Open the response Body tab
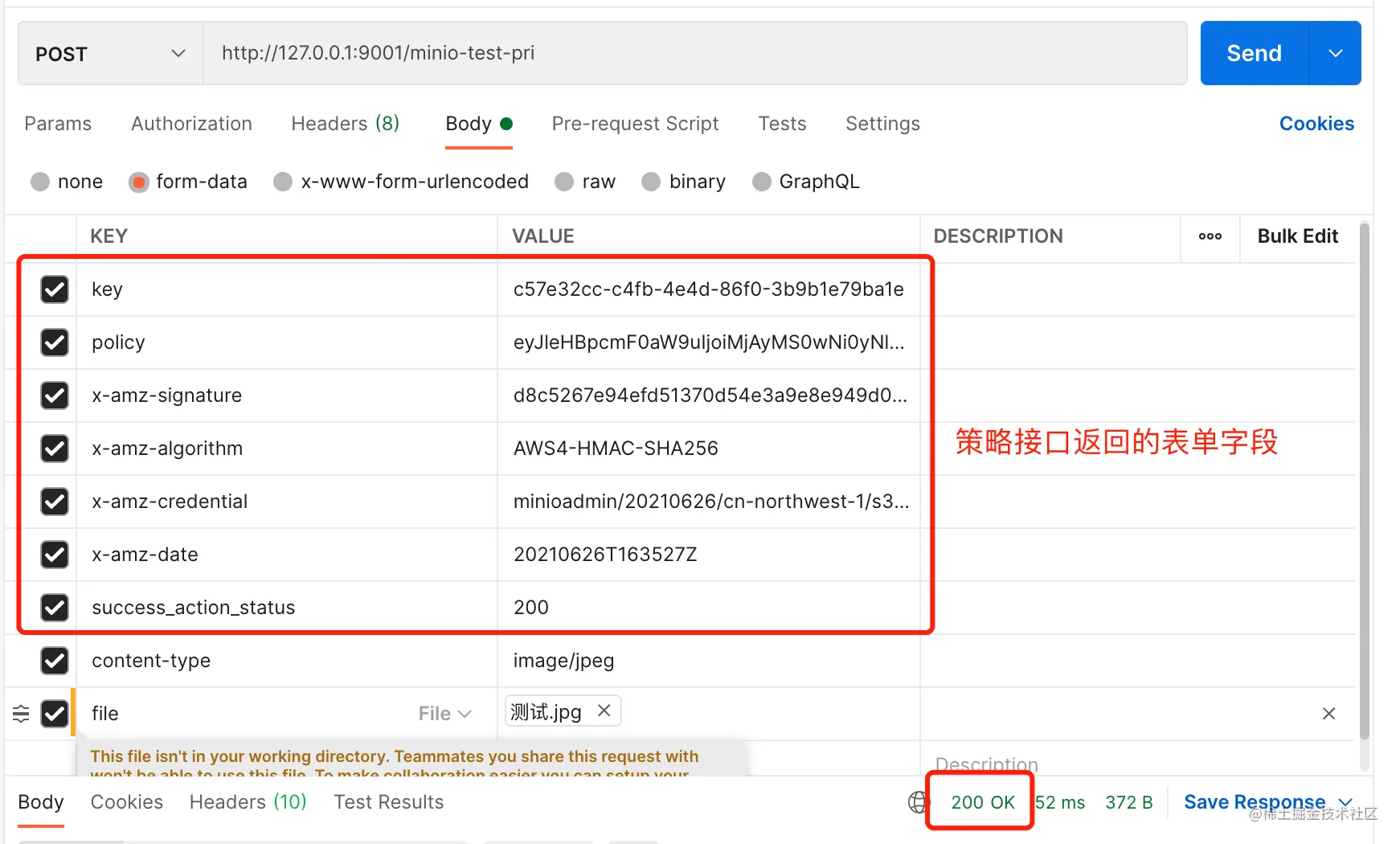Viewport: 1400px width, 844px height. (40, 802)
